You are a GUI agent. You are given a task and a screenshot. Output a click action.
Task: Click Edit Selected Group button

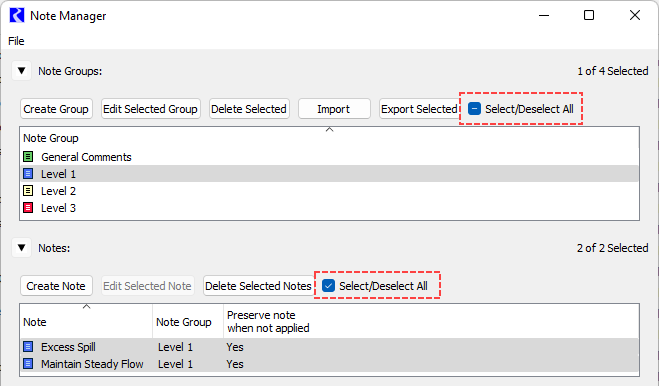[150, 109]
